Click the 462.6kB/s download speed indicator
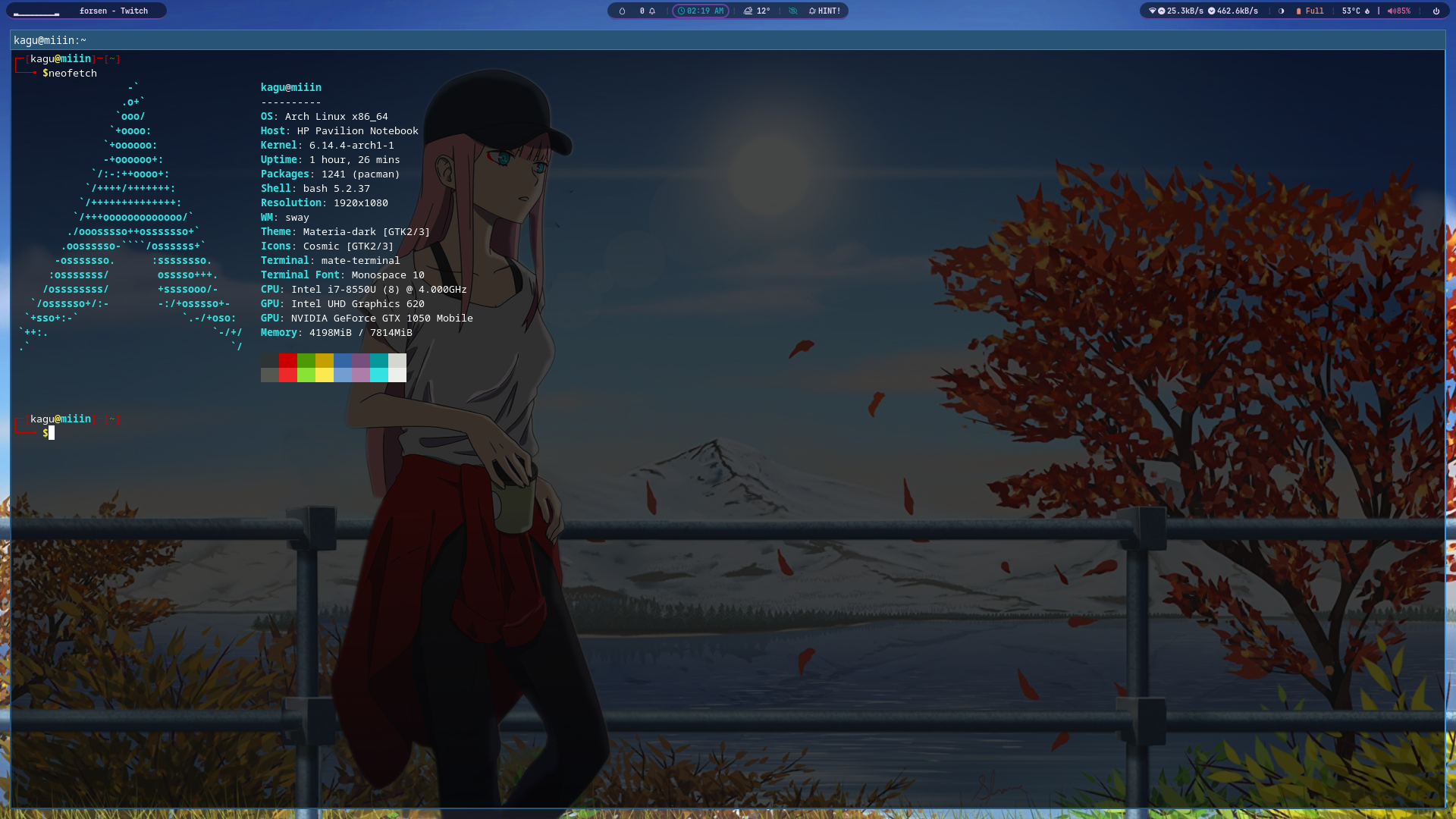This screenshot has width=1456, height=819. 1233,11
